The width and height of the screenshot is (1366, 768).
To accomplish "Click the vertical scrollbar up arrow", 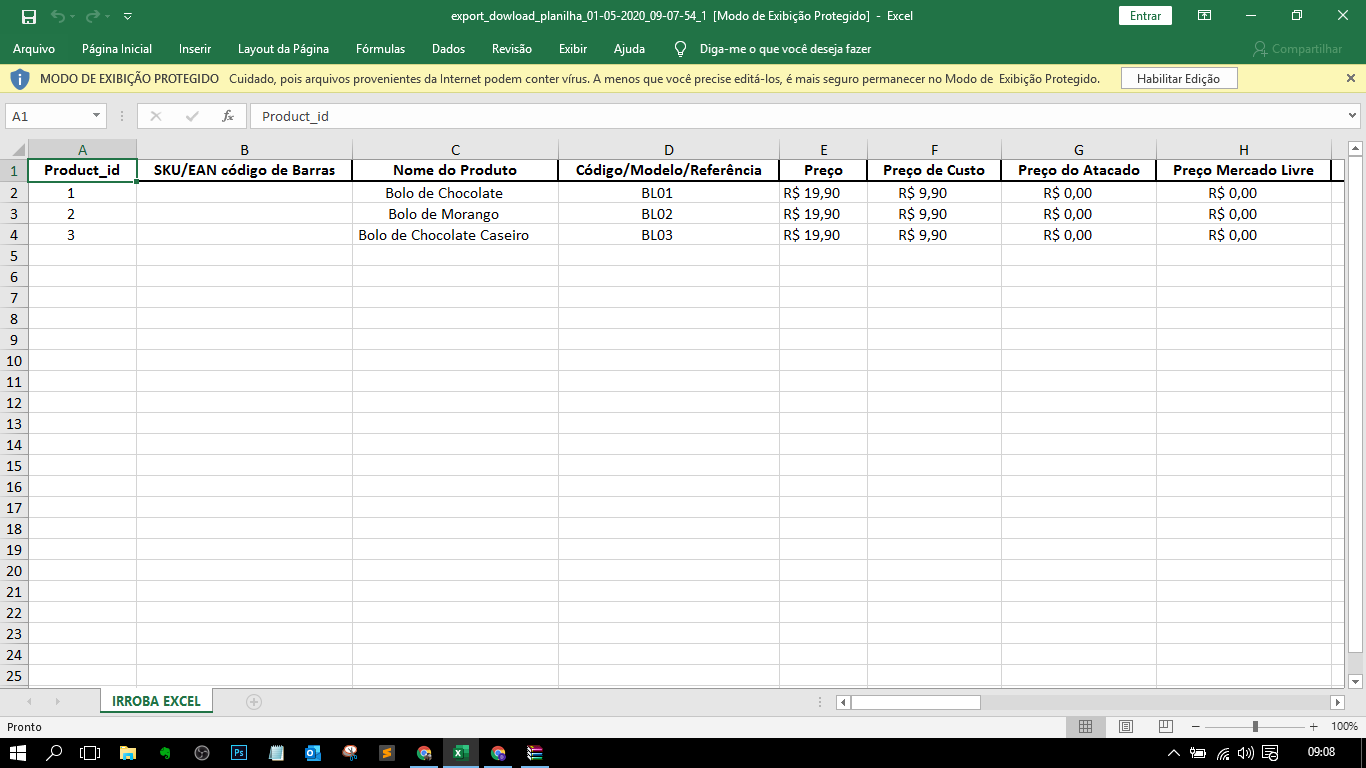I will (x=1356, y=150).
